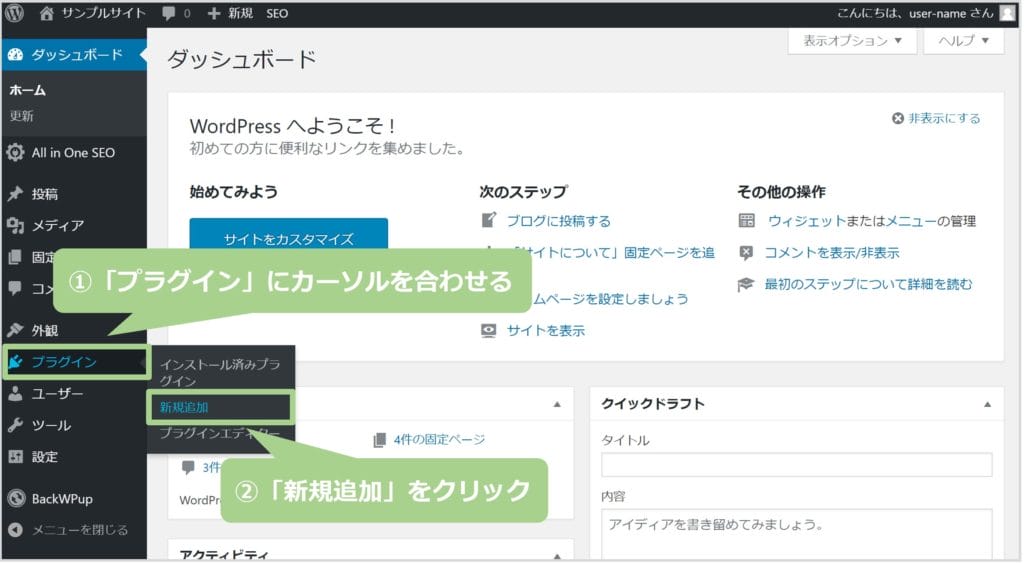This screenshot has height=564, width=1024.
Task: Click the 固定ページ pages icon in sidebar
Action: tap(15, 257)
